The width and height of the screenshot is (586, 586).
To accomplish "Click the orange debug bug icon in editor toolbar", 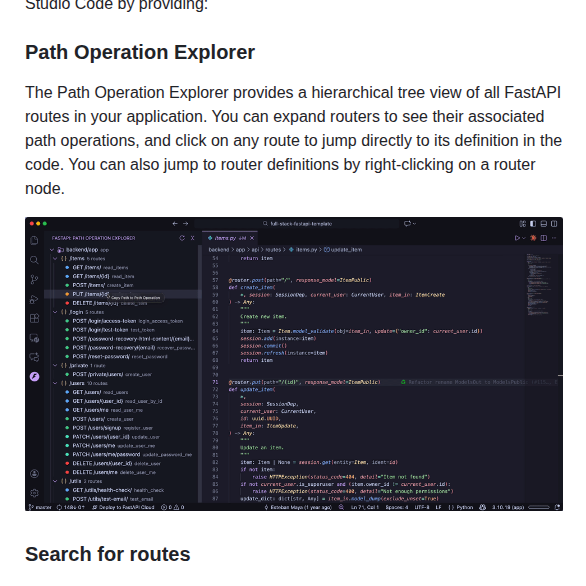I will pos(533,238).
